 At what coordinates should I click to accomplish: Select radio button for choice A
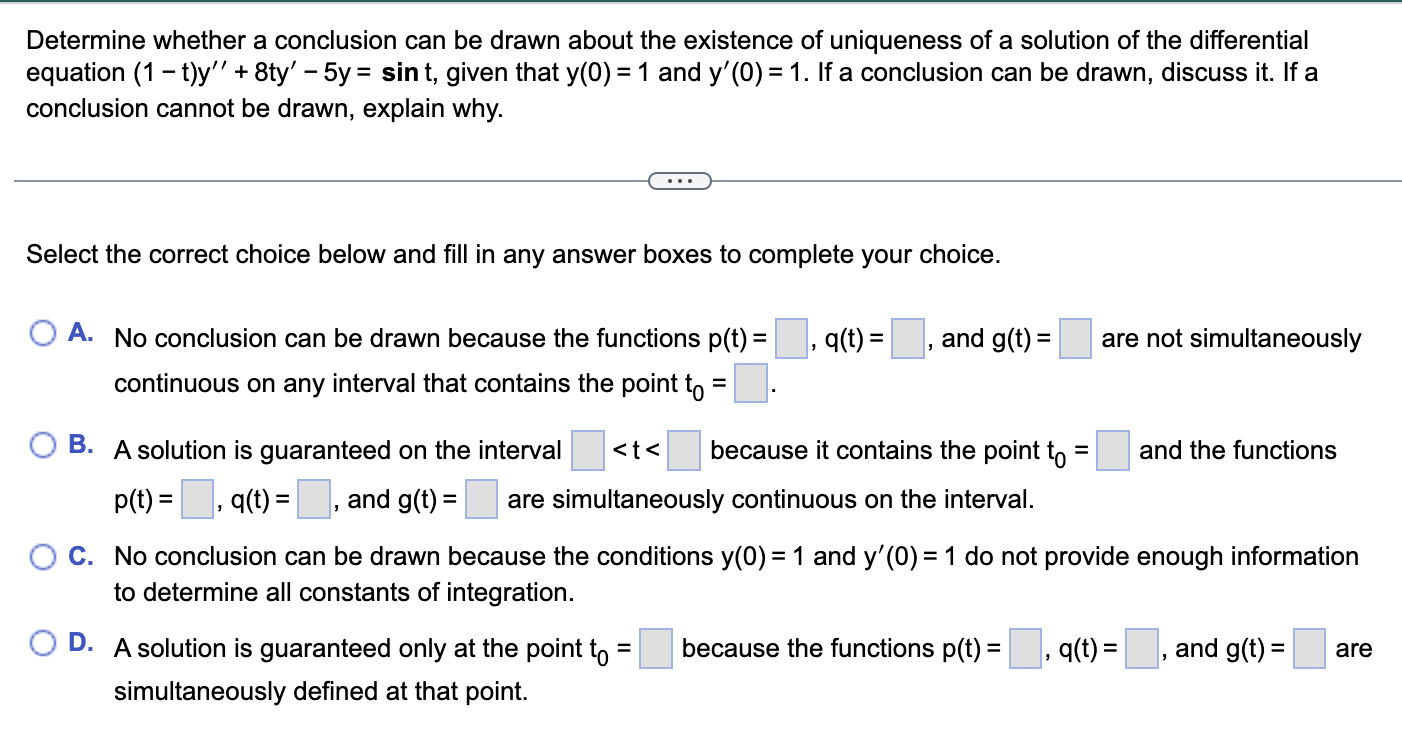(x=42, y=333)
